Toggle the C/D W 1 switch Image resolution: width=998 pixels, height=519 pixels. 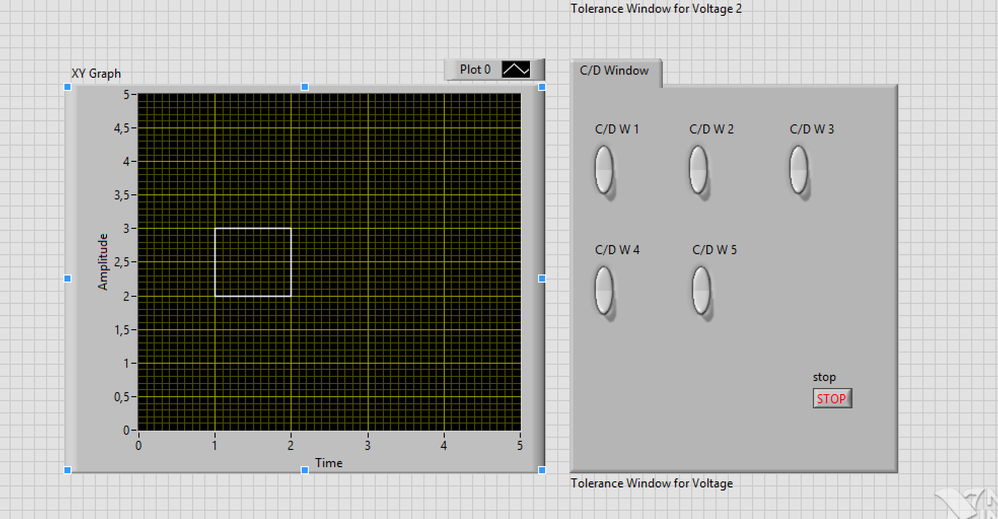point(604,169)
